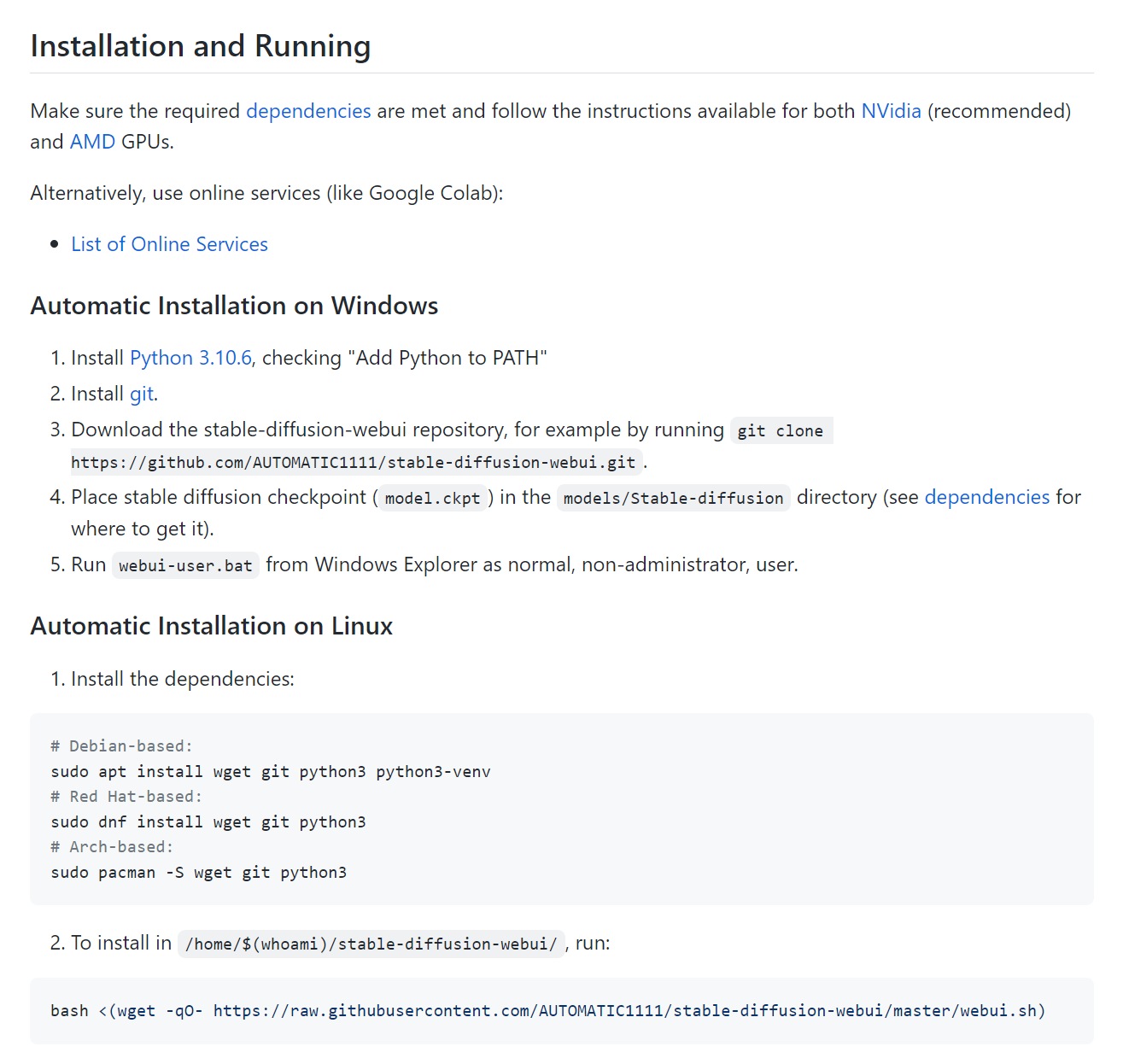Click the 'Automatic Installation on Linux' heading
Image resolution: width=1123 pixels, height=1064 pixels.
212,626
